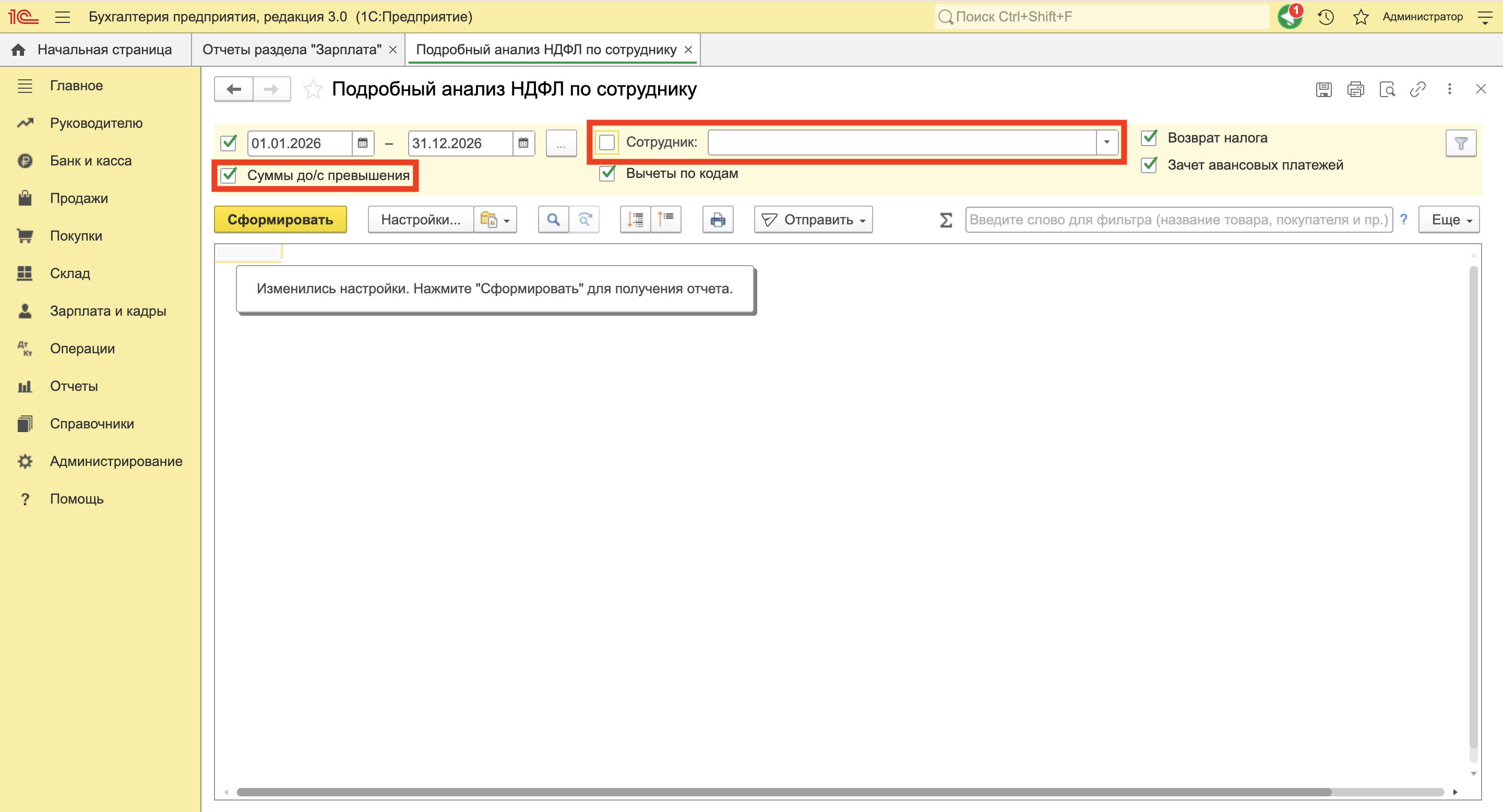This screenshot has width=1503, height=812.
Task: Open the notifications bell with red badge
Action: (x=1290, y=16)
